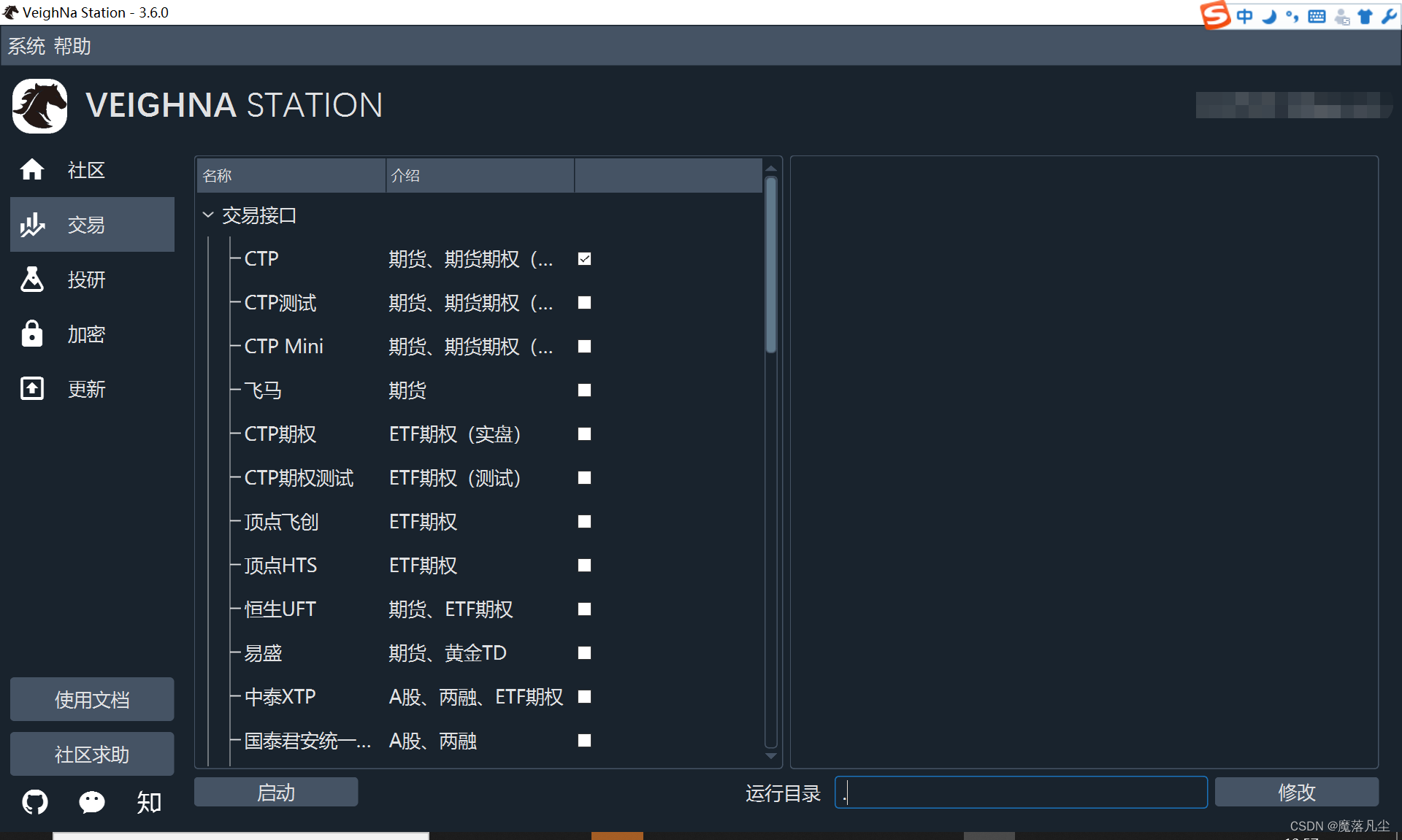Click the home icon for 社区
Image resolution: width=1402 pixels, height=840 pixels.
pyautogui.click(x=32, y=169)
